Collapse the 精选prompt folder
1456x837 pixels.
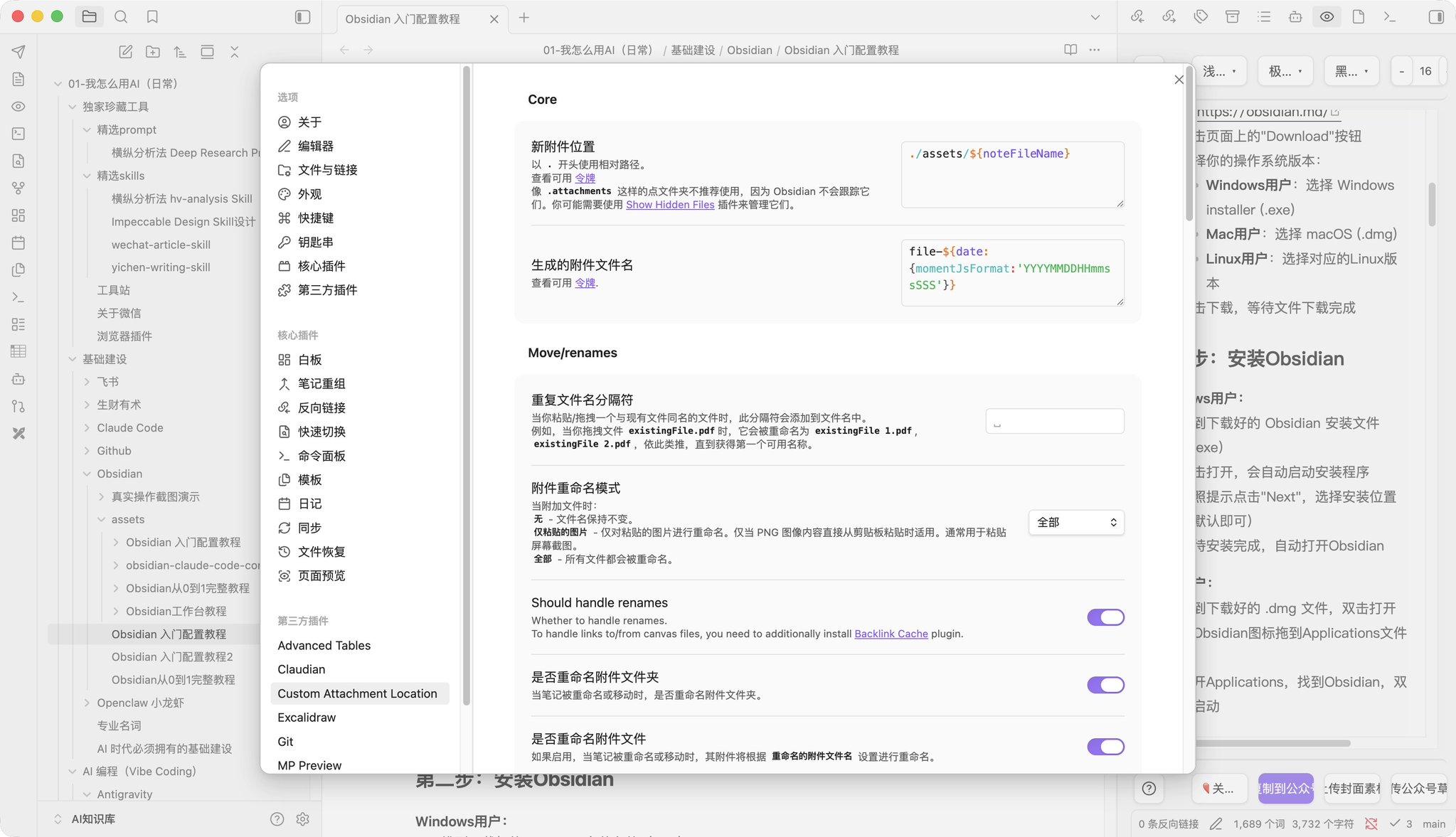[87, 130]
